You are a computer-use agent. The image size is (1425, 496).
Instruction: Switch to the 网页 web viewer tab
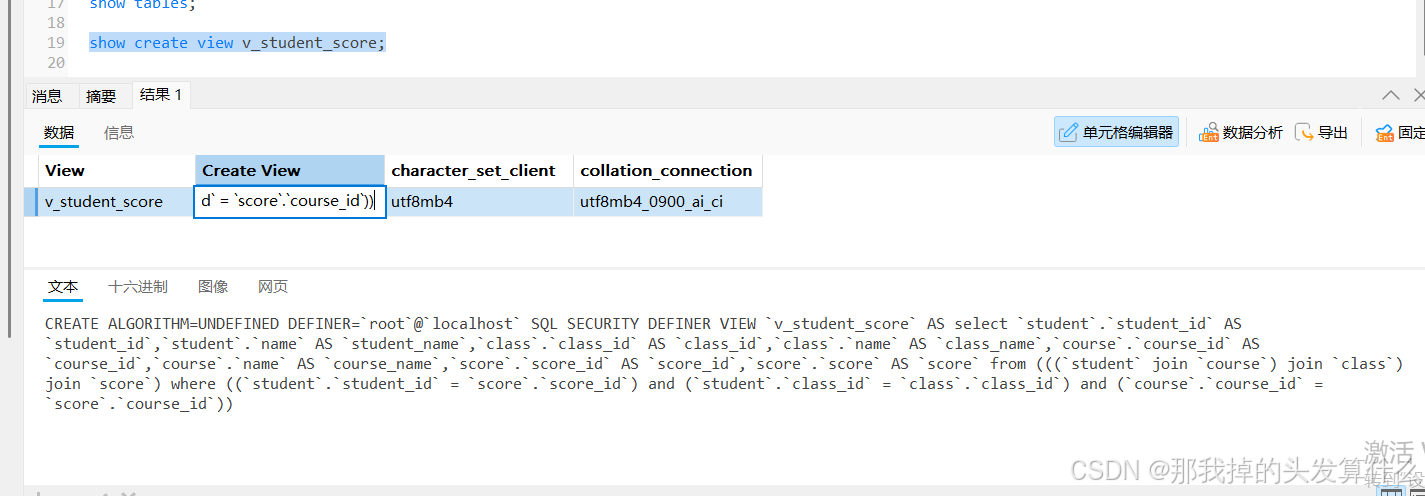[x=273, y=287]
